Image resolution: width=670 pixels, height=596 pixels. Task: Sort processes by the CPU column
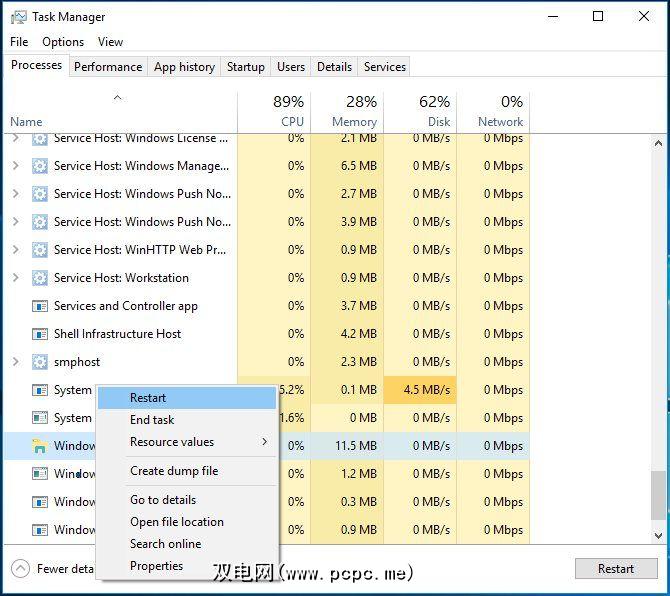(274, 112)
